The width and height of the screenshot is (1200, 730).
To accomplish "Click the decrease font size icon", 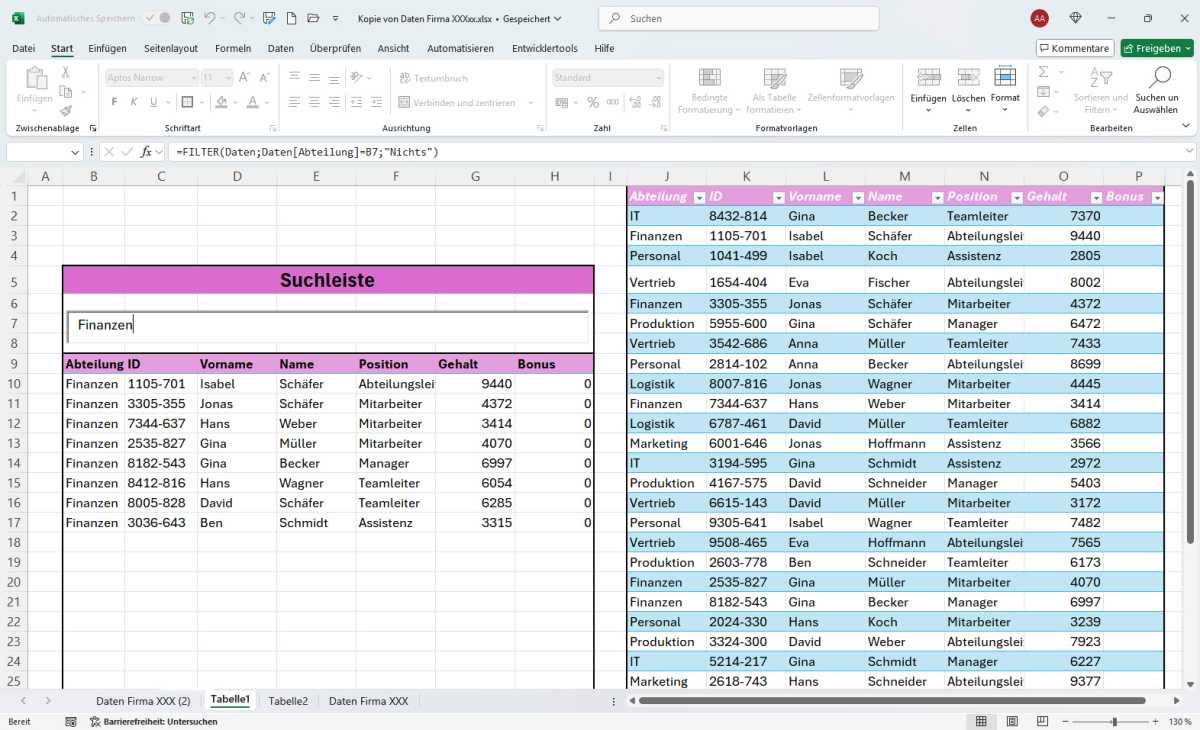I will pyautogui.click(x=263, y=77).
